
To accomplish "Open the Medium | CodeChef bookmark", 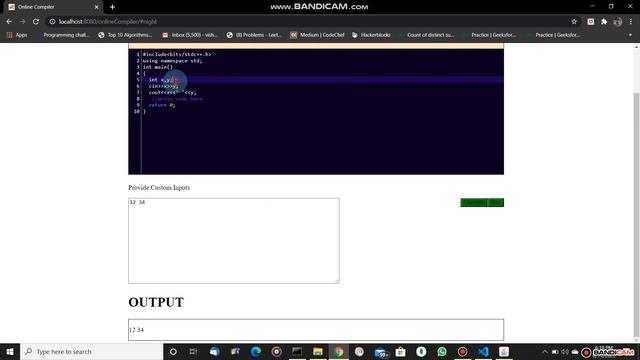I will [318, 35].
